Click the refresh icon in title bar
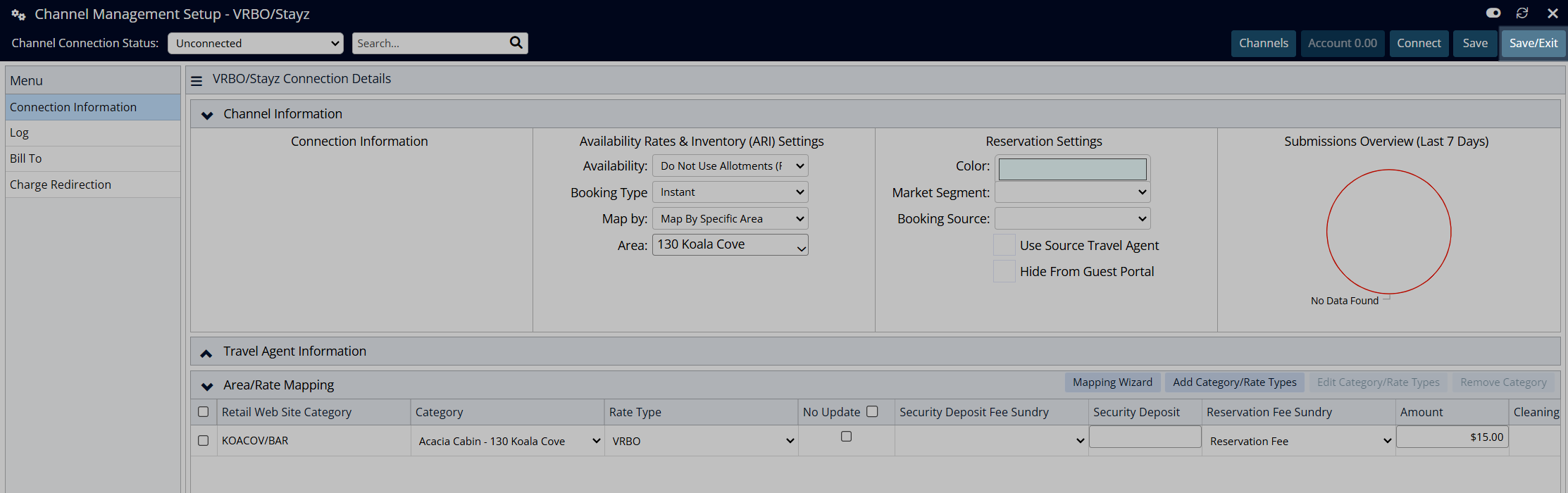The image size is (1568, 493). click(1522, 13)
